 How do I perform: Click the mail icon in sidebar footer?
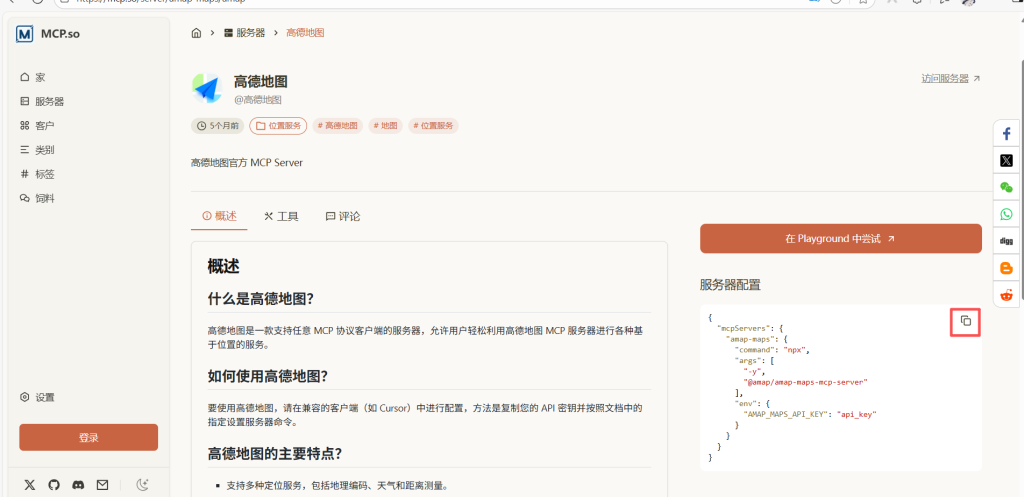pos(102,485)
